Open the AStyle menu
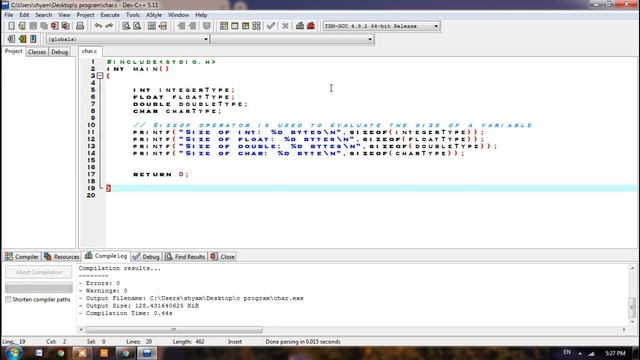The image size is (640, 360). (154, 15)
